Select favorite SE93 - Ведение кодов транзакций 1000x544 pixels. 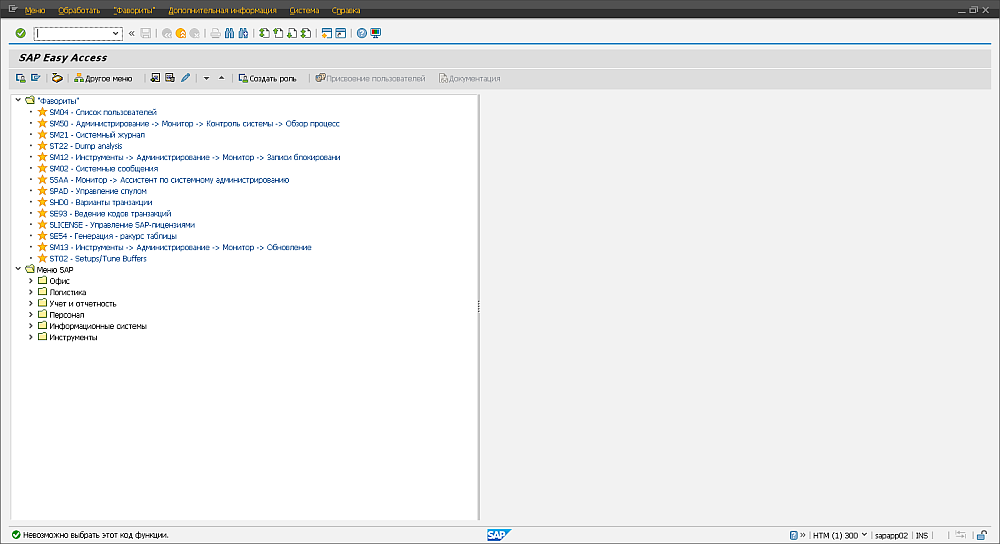(x=110, y=214)
